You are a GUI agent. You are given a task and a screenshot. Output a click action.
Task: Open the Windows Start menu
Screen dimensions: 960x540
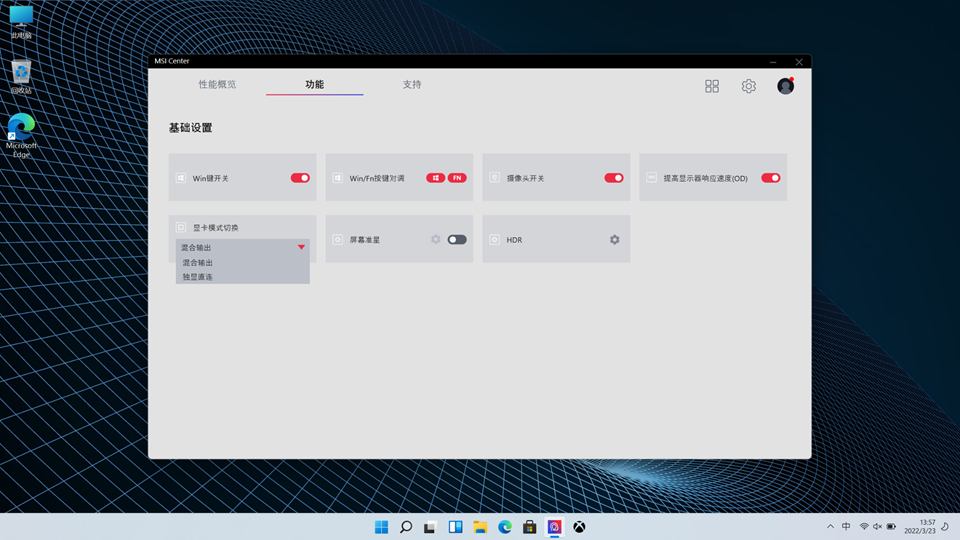[381, 527]
